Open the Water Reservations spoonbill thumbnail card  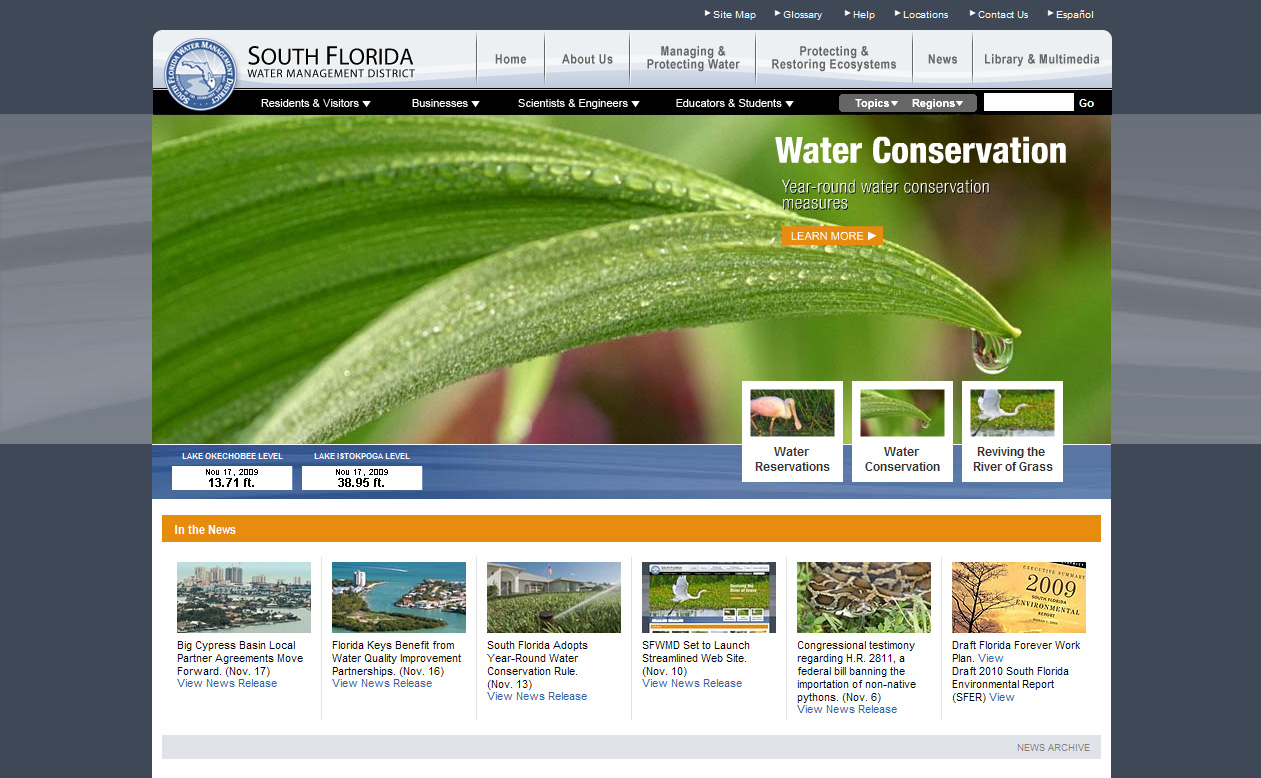(x=792, y=431)
